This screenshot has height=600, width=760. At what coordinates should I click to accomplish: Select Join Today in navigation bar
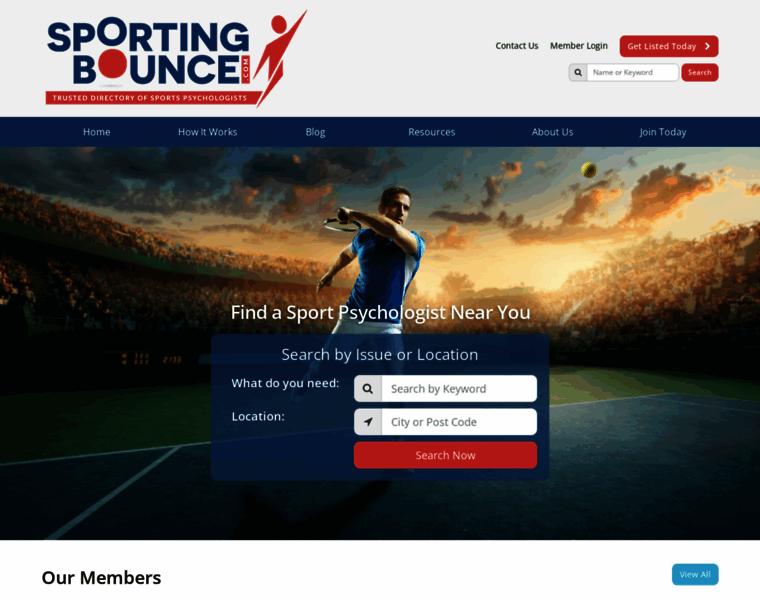coord(663,132)
